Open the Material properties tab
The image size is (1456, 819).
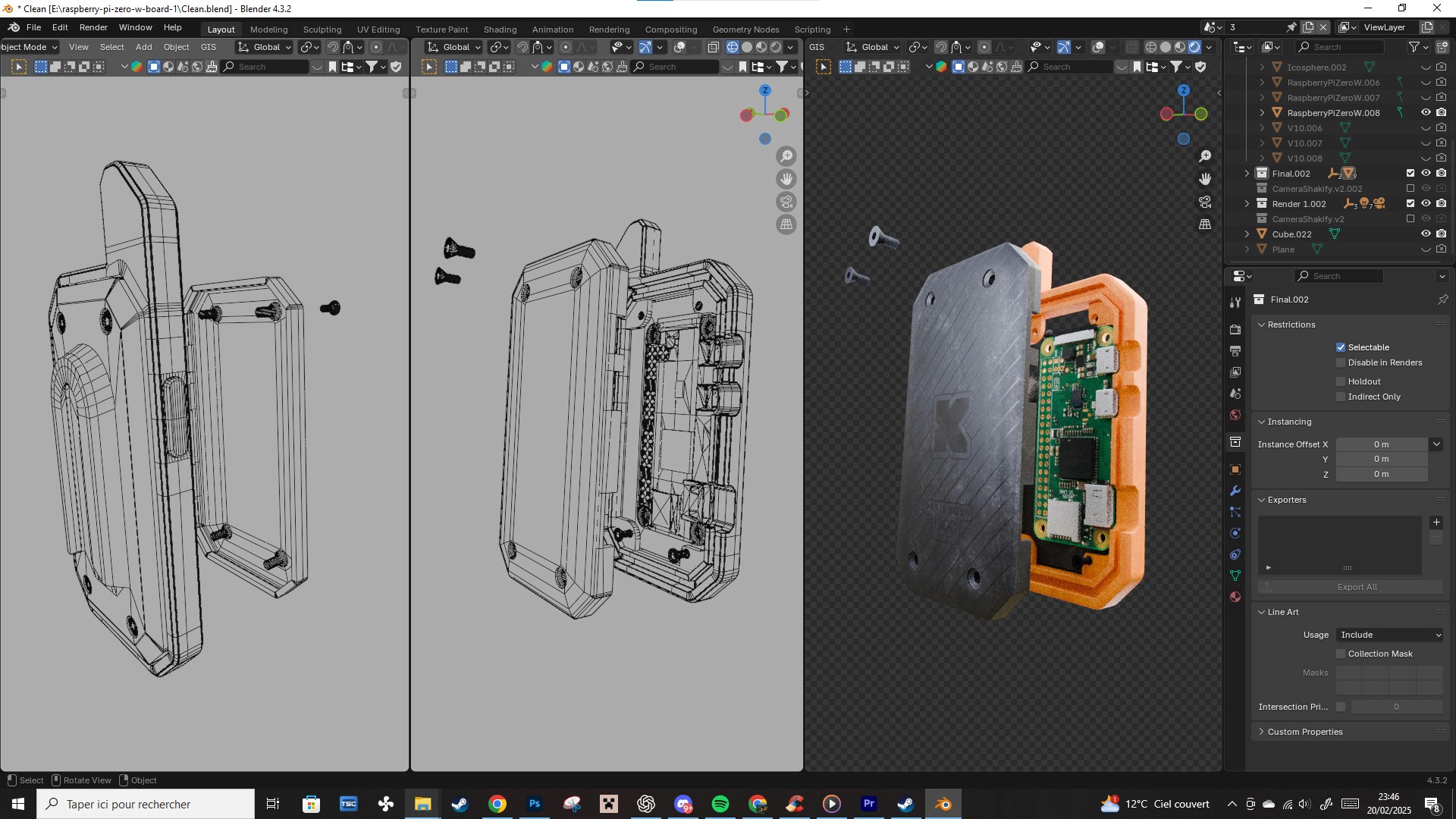point(1235,597)
